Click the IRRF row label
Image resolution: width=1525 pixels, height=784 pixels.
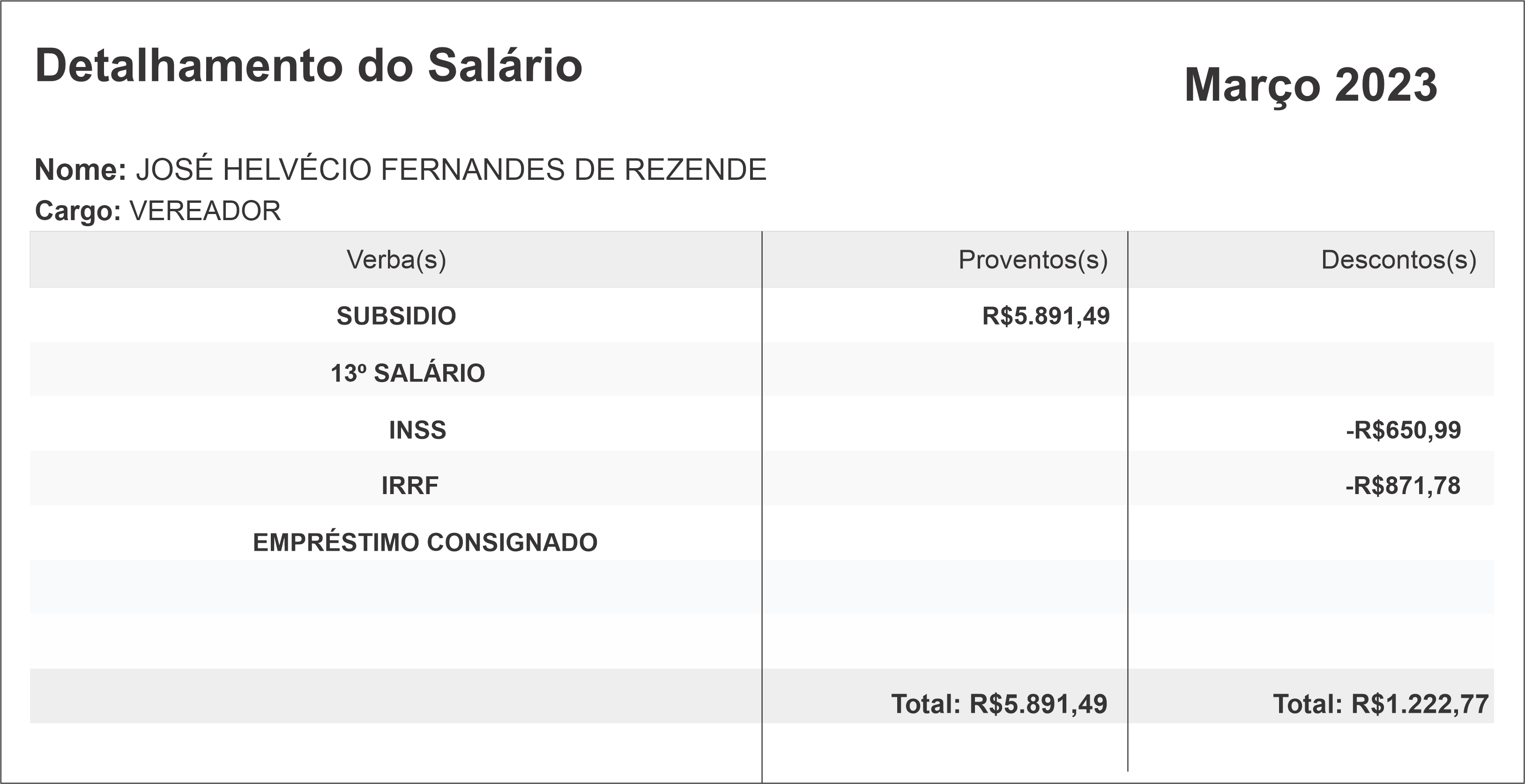409,486
